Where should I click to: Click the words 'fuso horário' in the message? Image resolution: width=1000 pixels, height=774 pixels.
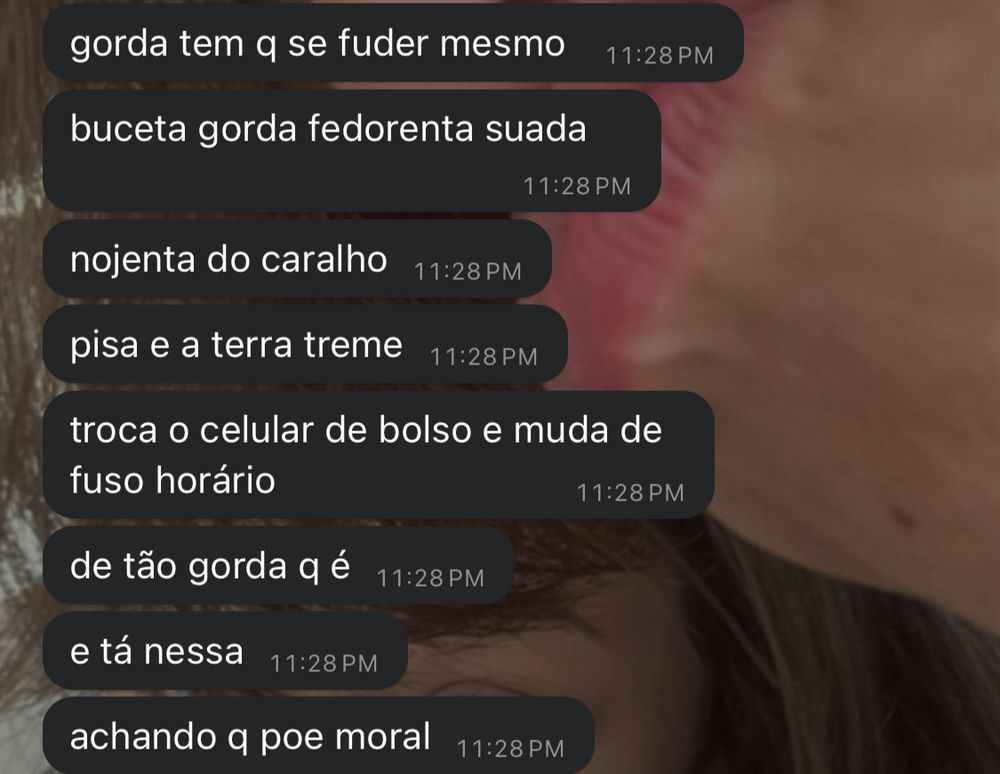coord(172,480)
